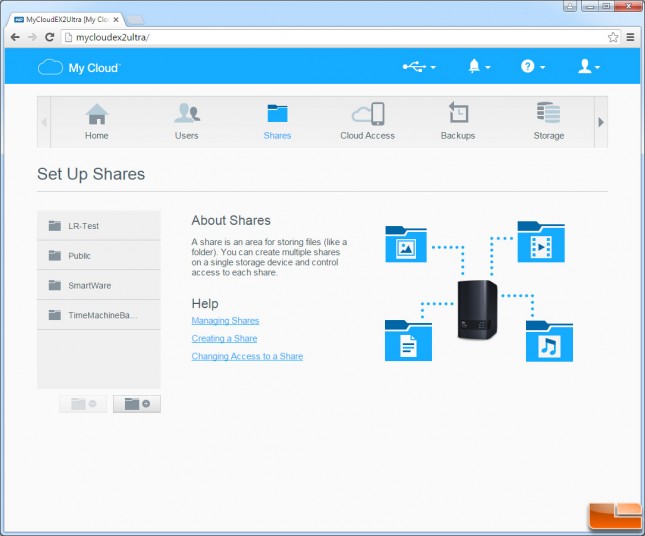Open the Users section
The image size is (645, 536).
pos(187,122)
